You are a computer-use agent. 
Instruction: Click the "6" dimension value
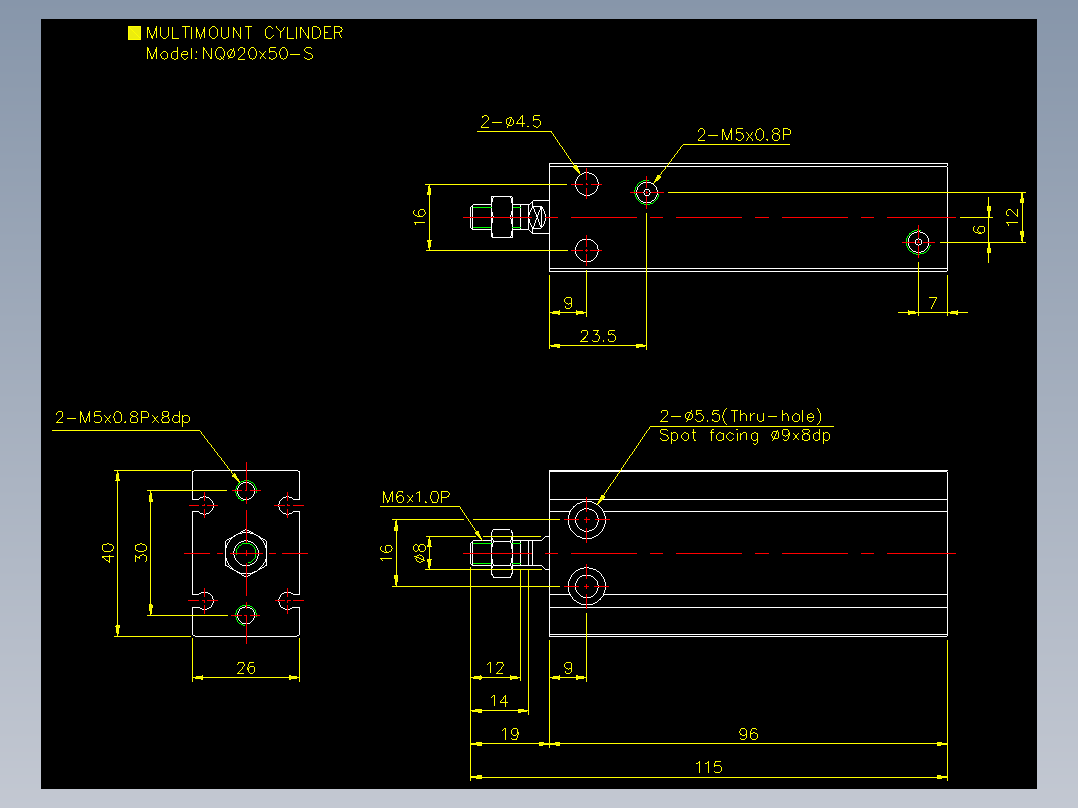coord(980,229)
